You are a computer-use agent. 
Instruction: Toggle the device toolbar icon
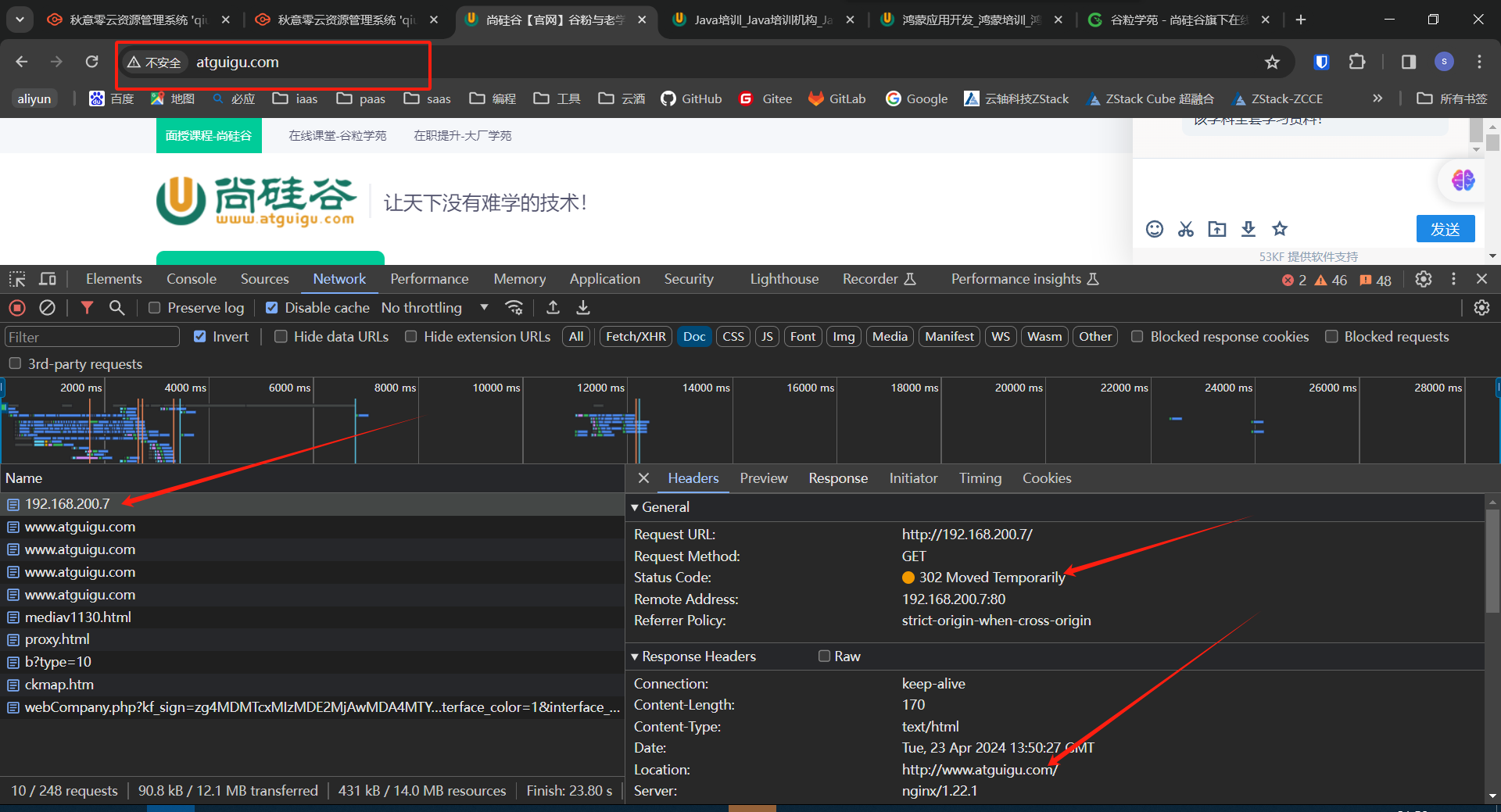click(x=48, y=279)
